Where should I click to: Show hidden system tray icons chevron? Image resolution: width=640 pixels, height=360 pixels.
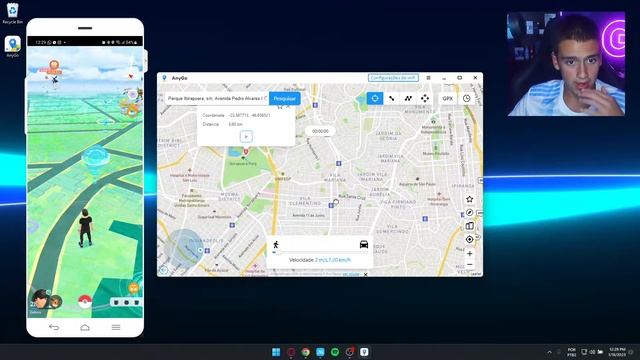(x=549, y=352)
